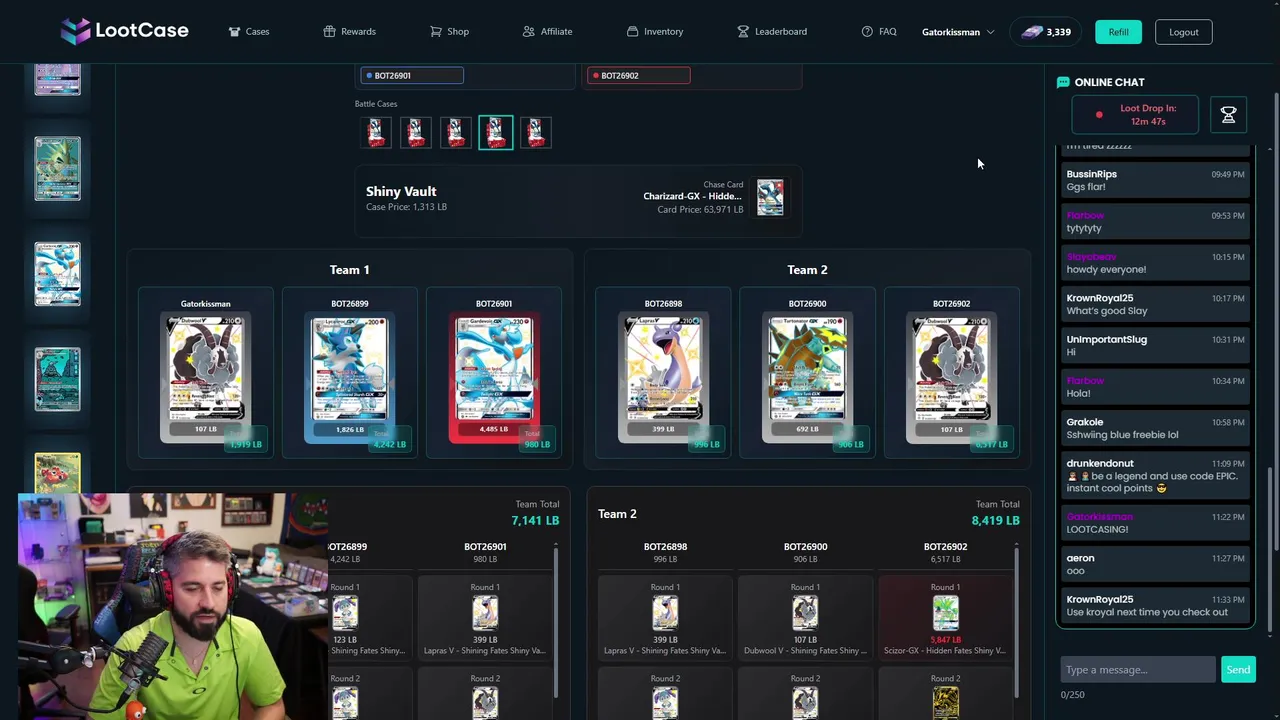Click the Round 1 card under BOT26899 column
This screenshot has width=1280, height=720.
345,613
